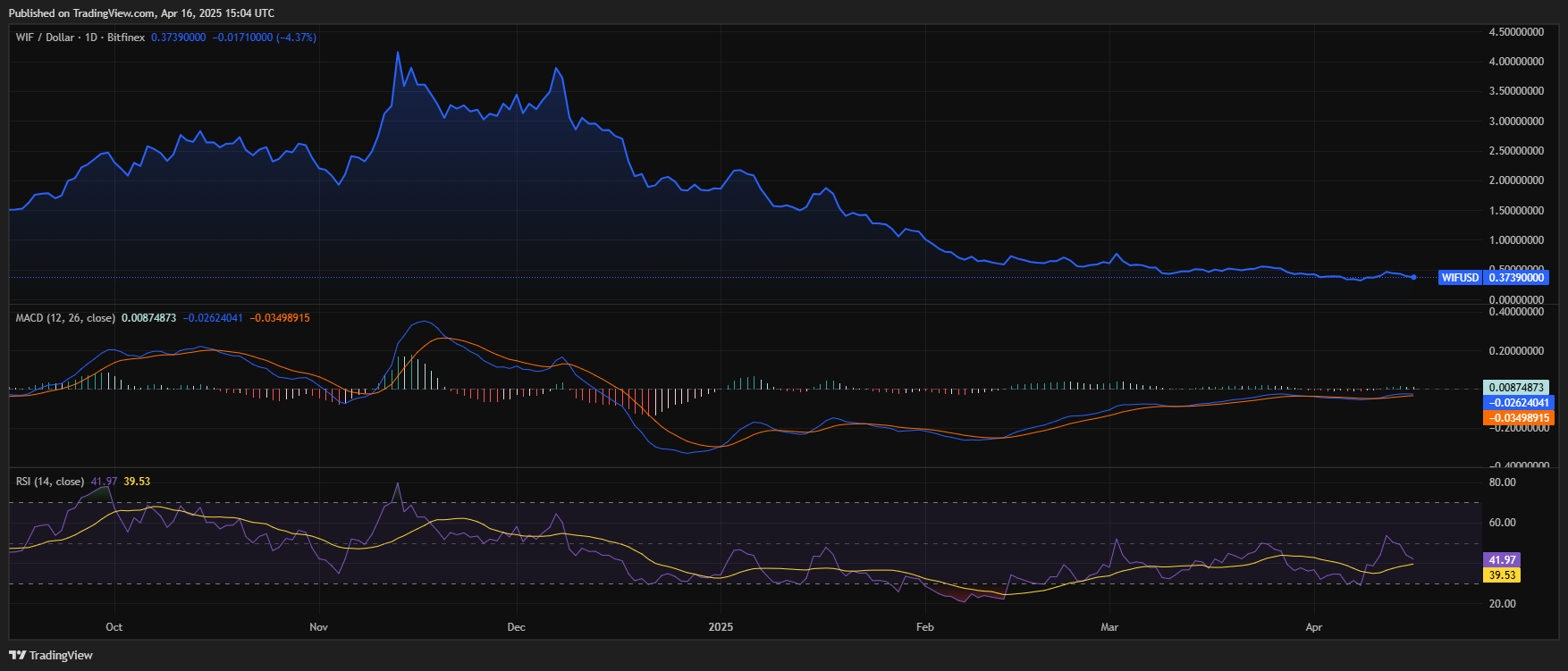Click the Published on TradingView.com header text
Viewport: 1568px width, 671px height.
coord(141,13)
